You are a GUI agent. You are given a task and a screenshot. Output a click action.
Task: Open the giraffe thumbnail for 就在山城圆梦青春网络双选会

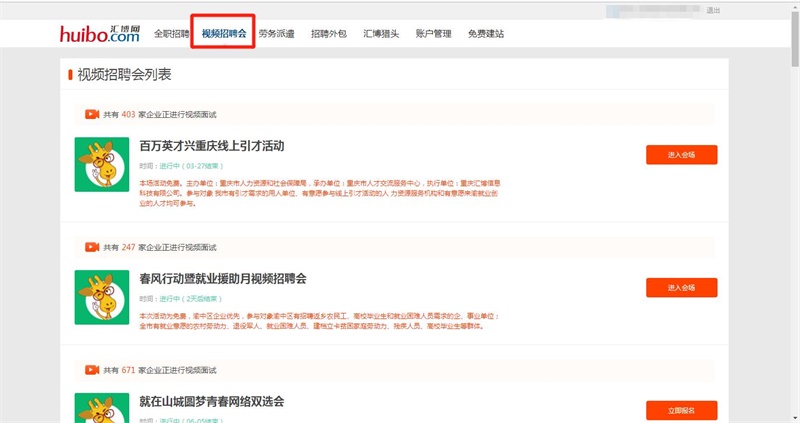[x=102, y=407]
